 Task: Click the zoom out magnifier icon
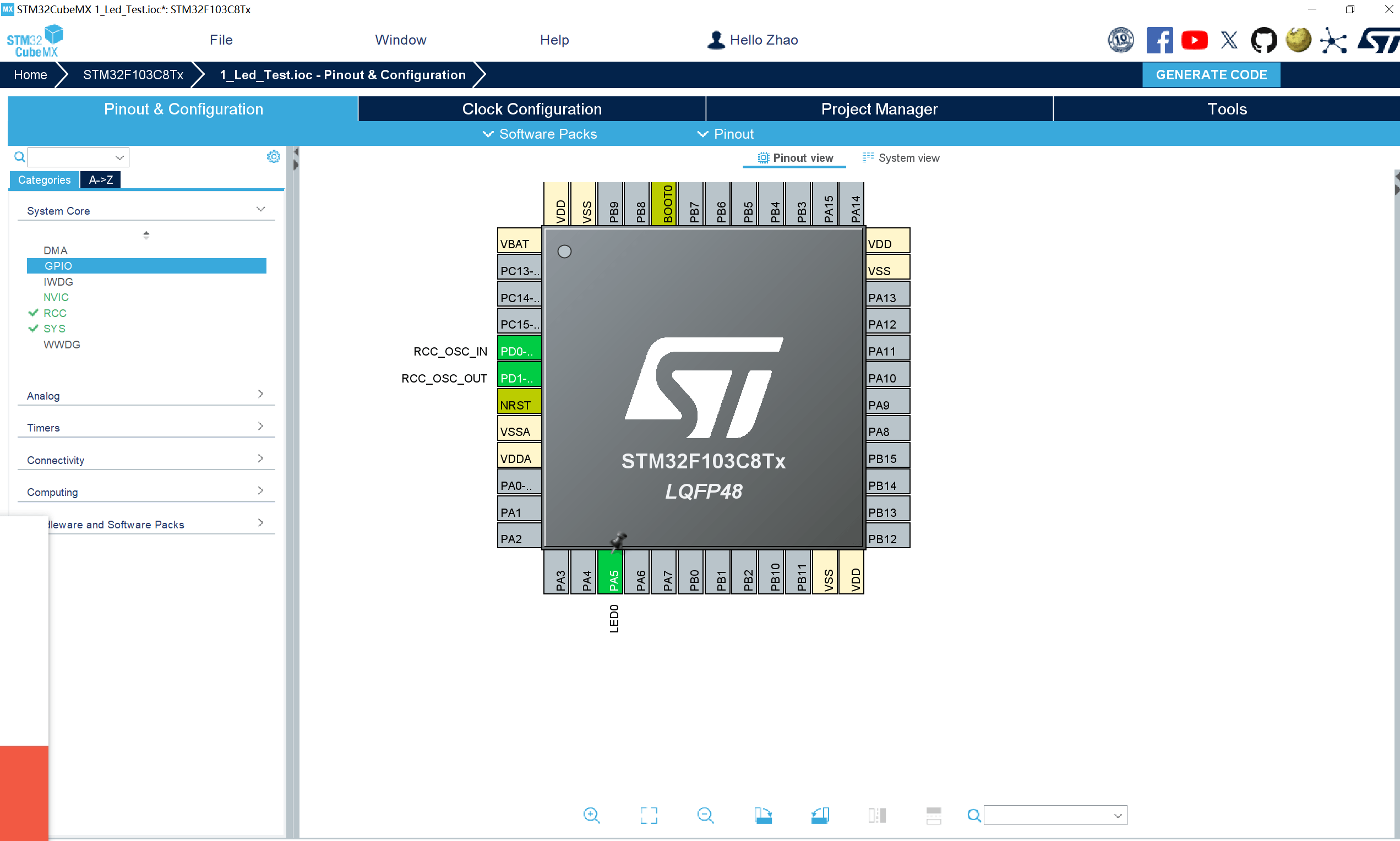(x=705, y=815)
